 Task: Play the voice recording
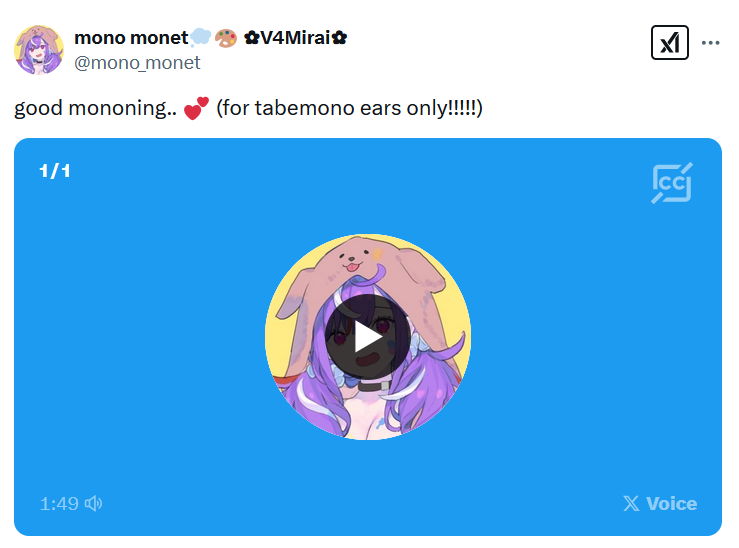tap(368, 336)
